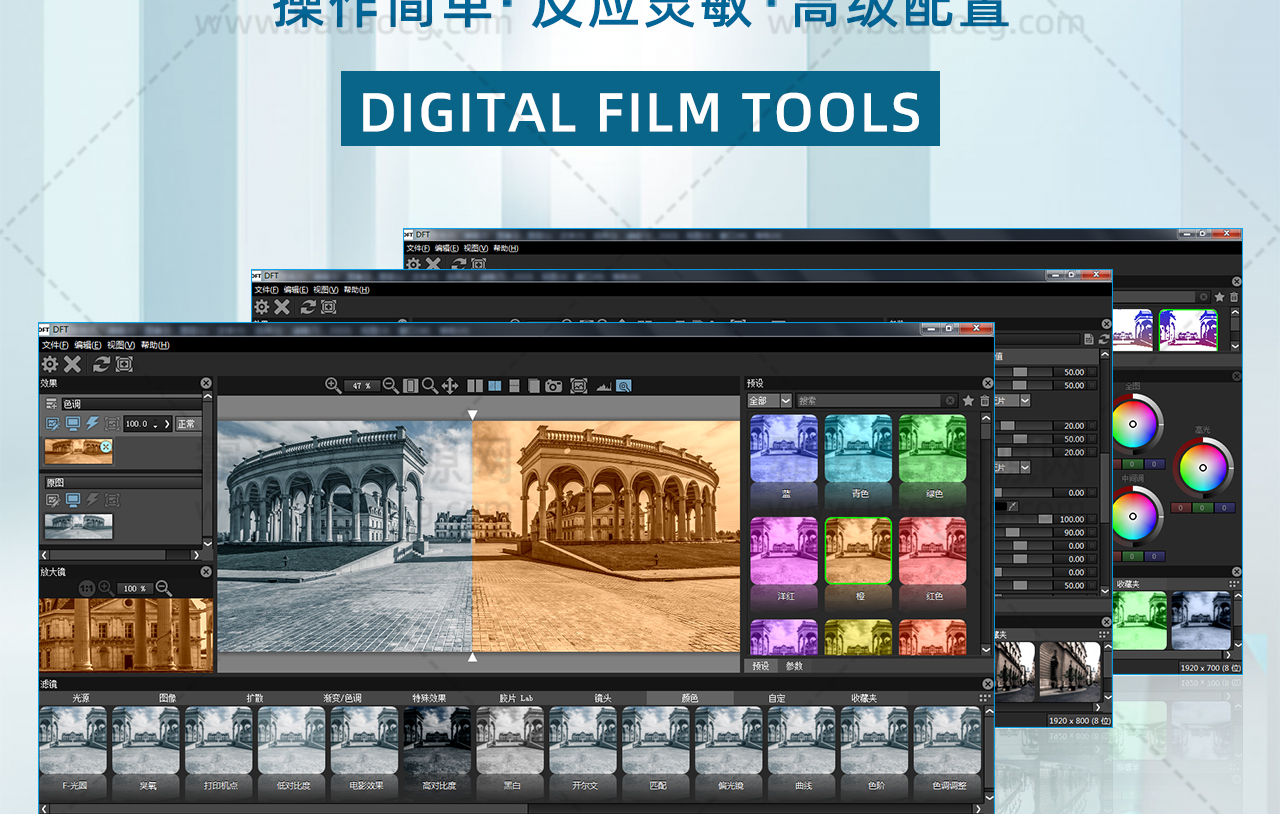Click the trash icon in presets panel
This screenshot has height=814, width=1280.
click(985, 401)
